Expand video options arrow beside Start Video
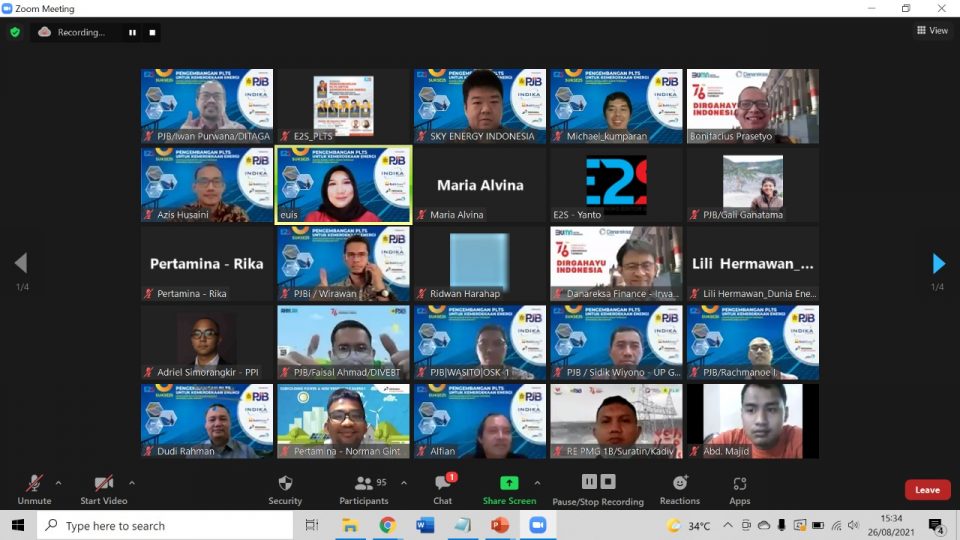 click(x=132, y=482)
